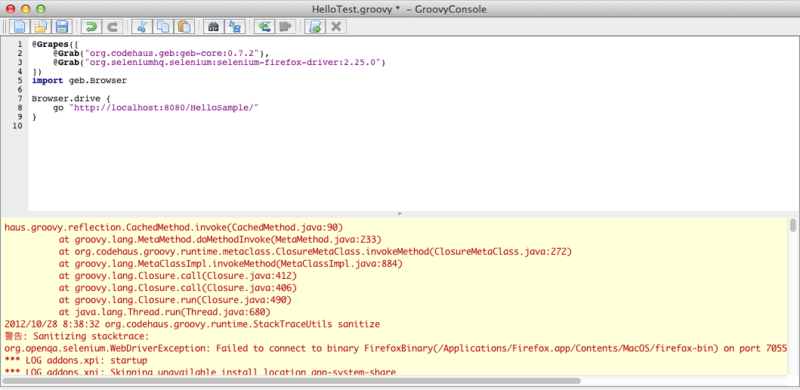Redo the last edit
Screen dimensions: 800x390
click(x=113, y=27)
